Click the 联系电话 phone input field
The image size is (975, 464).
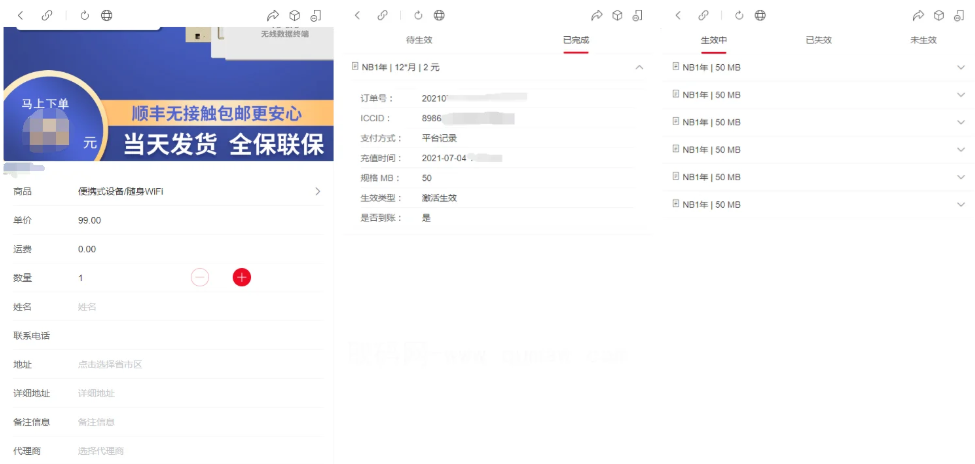pyautogui.click(x=199, y=336)
